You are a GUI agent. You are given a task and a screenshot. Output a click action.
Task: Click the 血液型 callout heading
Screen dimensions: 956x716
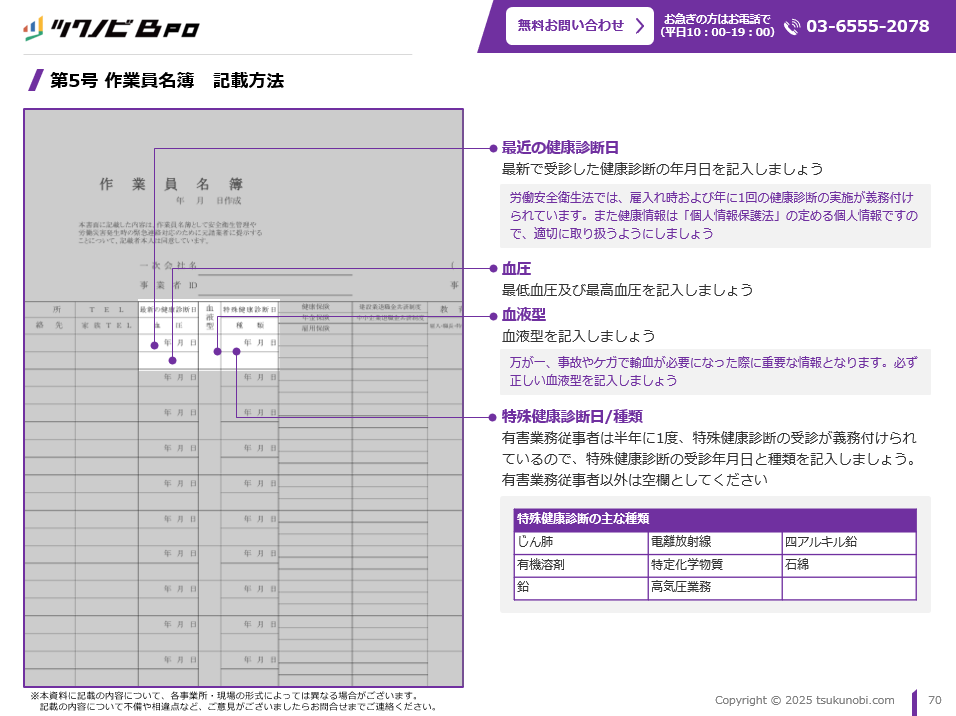coord(523,315)
